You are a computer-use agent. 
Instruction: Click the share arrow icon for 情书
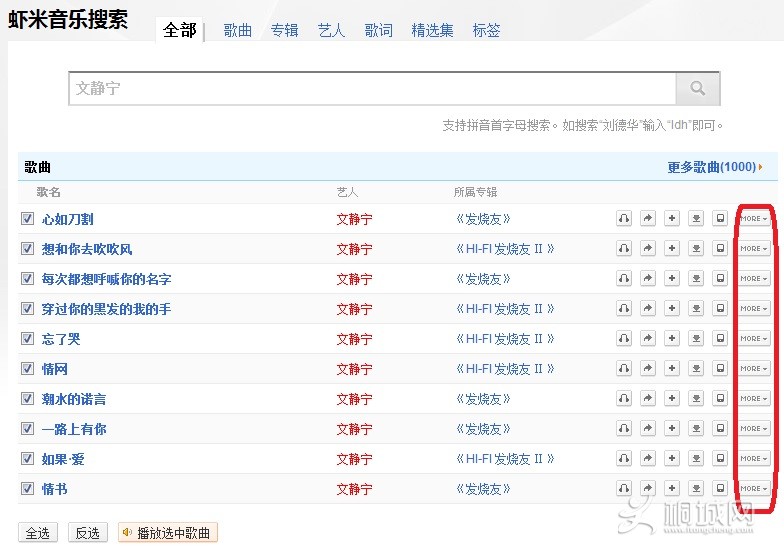648,489
